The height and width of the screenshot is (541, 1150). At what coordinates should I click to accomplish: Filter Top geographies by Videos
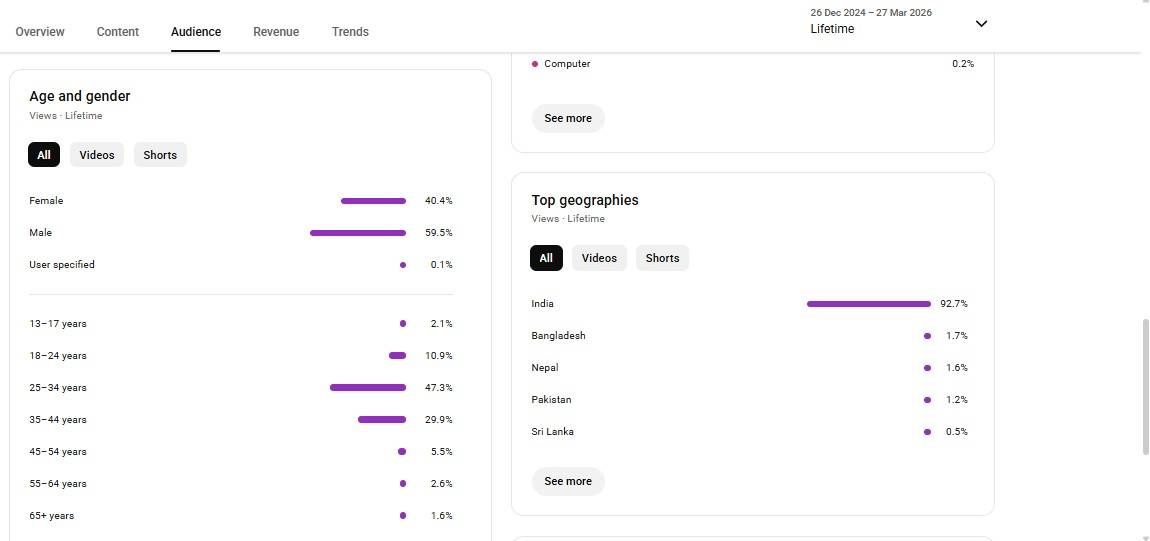coord(599,258)
